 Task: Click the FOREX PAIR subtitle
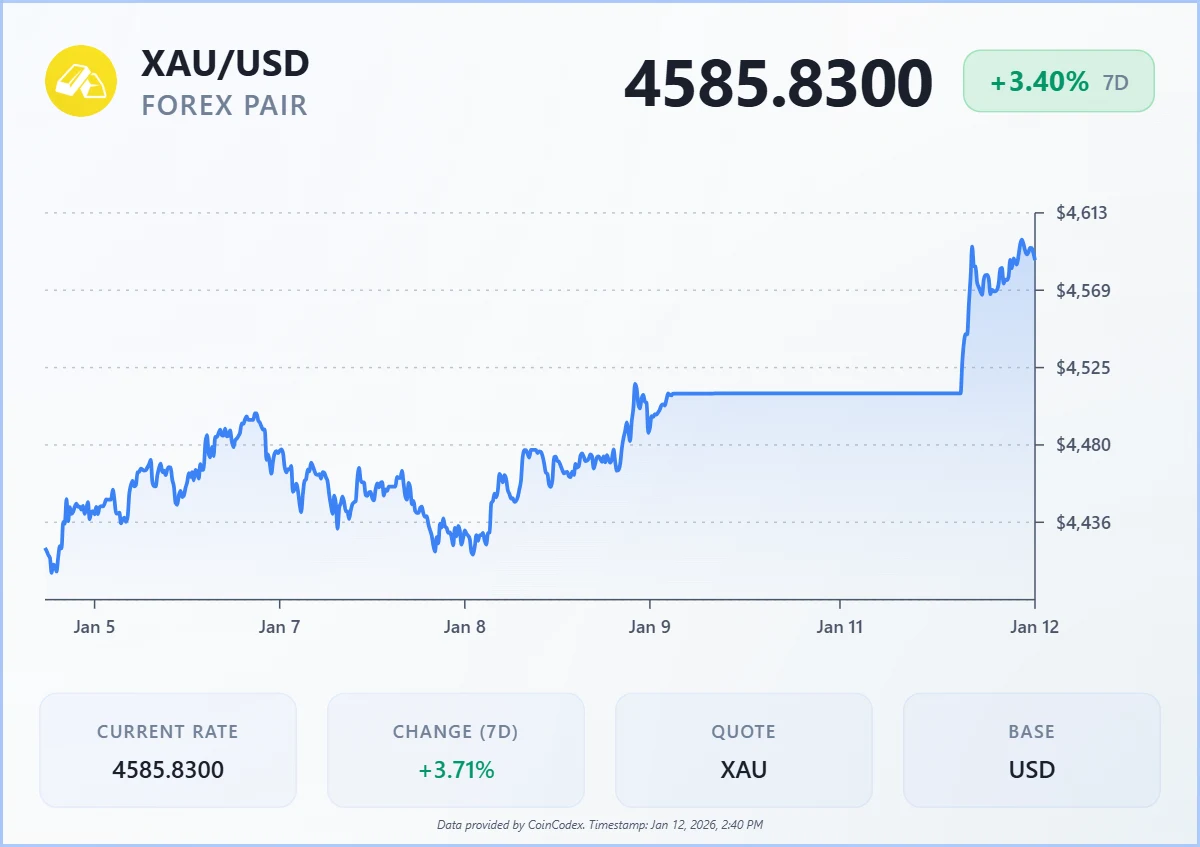(x=224, y=105)
